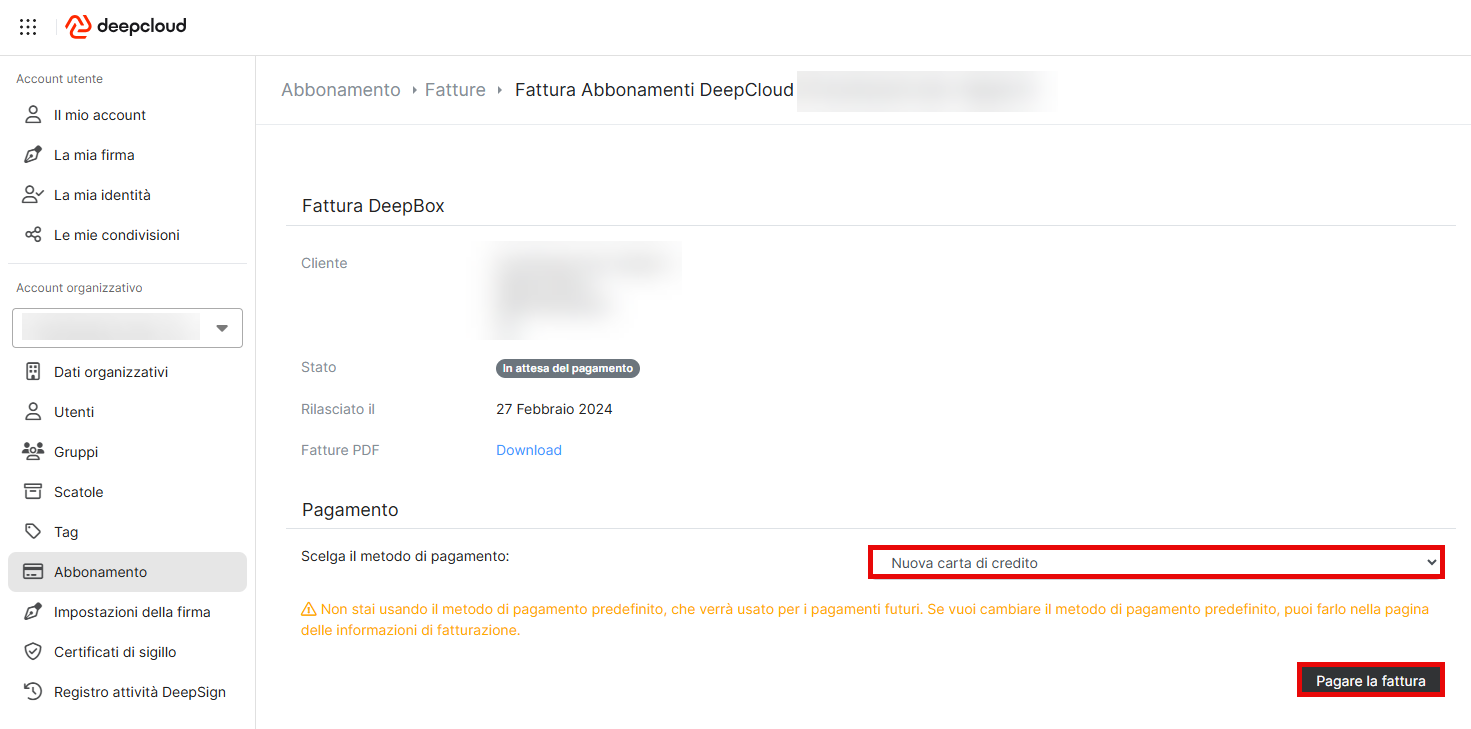Click the credit card icon beside Abbonamento
The height and width of the screenshot is (729, 1471).
click(33, 572)
